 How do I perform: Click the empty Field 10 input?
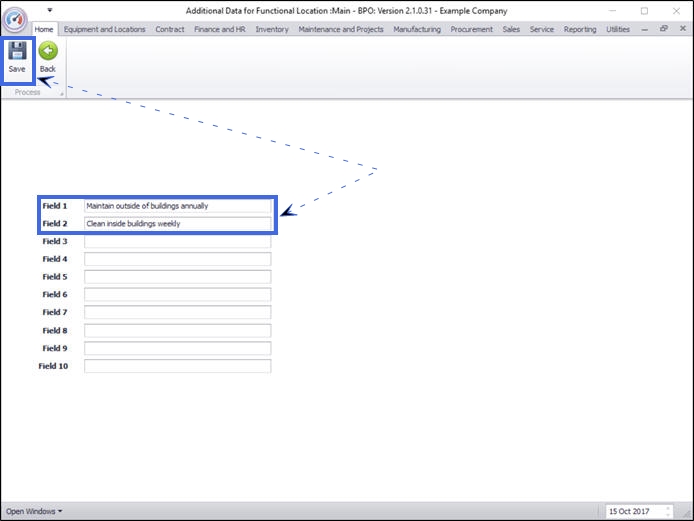[x=177, y=366]
